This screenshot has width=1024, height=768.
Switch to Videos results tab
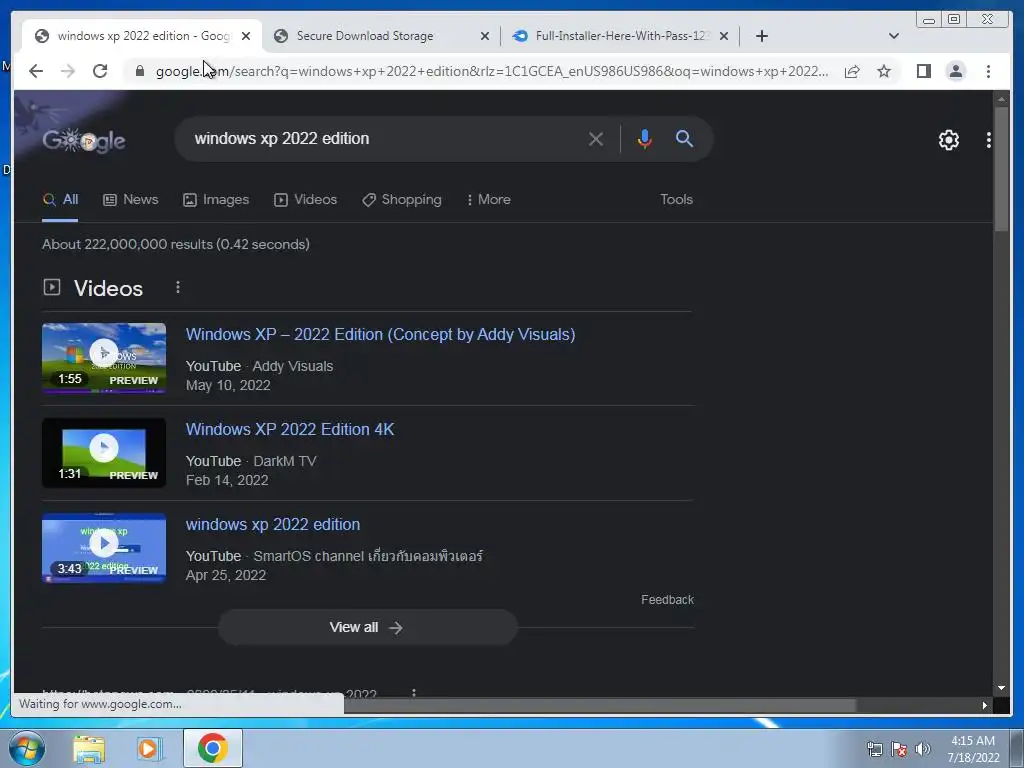point(306,199)
